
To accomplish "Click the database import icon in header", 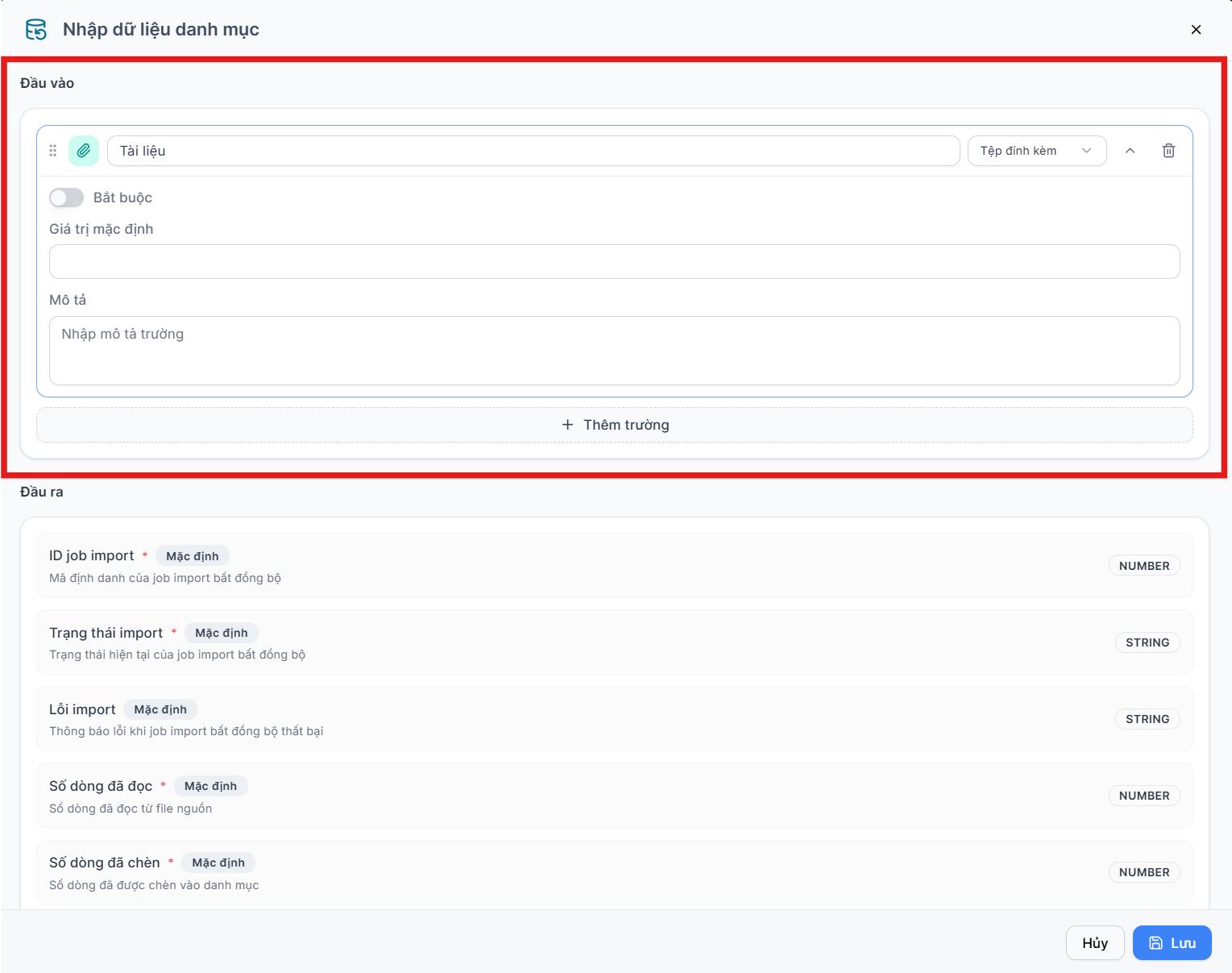I will tap(36, 30).
